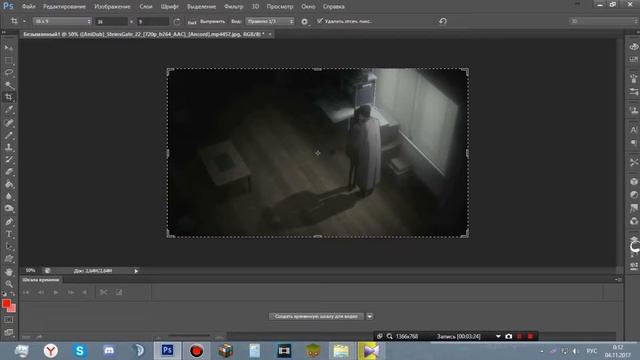640x360 pixels.
Task: Select the Zoom tool
Action: 9,284
